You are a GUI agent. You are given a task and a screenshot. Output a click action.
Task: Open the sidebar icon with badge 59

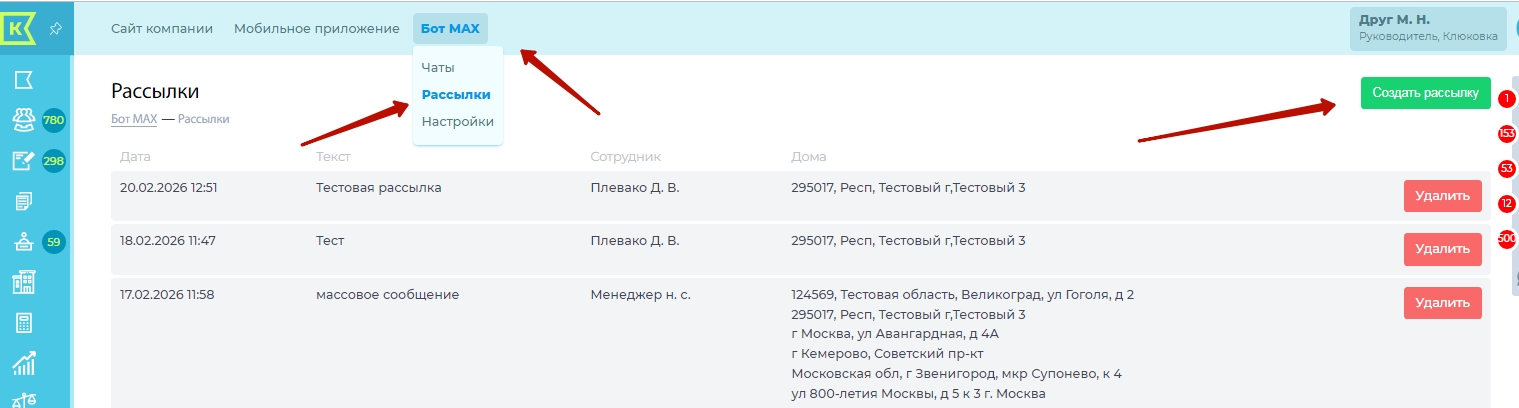23,242
